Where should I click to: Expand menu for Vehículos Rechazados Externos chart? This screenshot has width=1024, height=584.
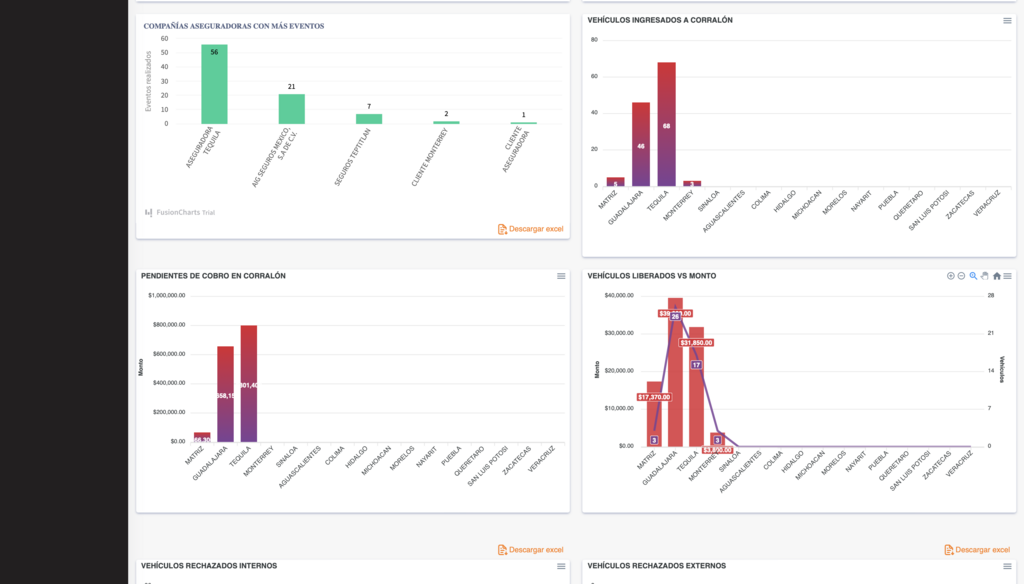point(1007,566)
